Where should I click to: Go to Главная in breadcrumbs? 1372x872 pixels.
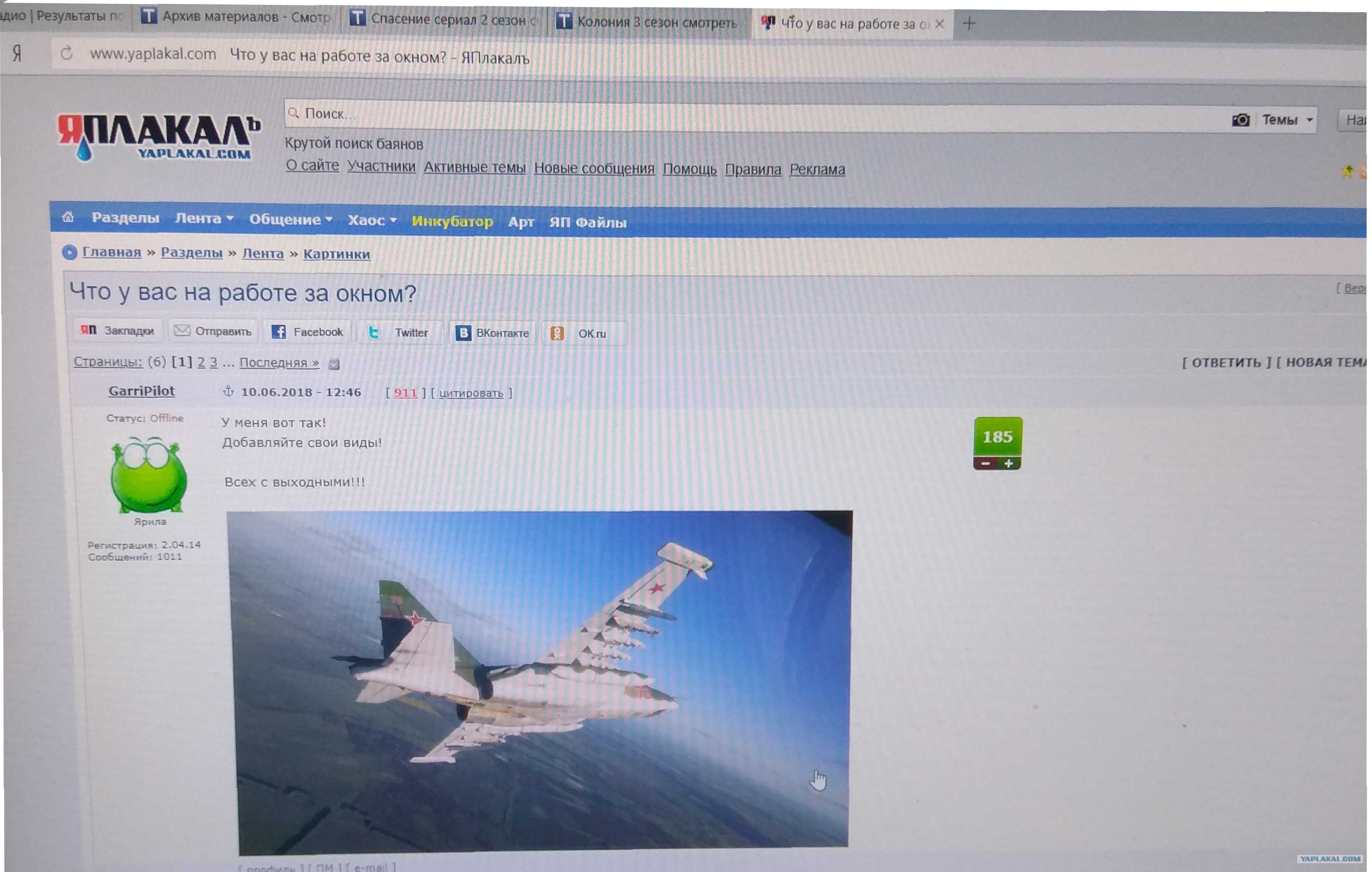[x=112, y=252]
